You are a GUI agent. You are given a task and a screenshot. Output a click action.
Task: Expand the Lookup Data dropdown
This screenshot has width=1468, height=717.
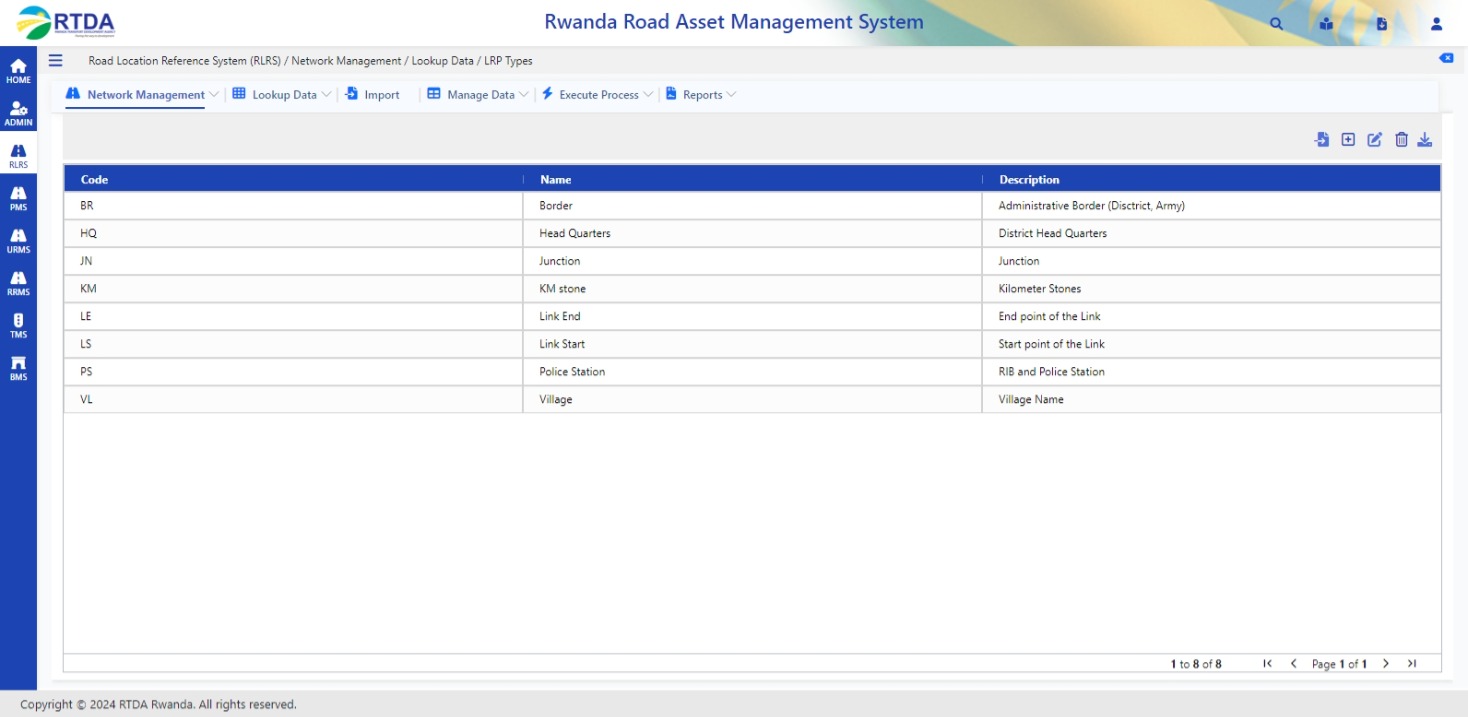[x=282, y=95]
